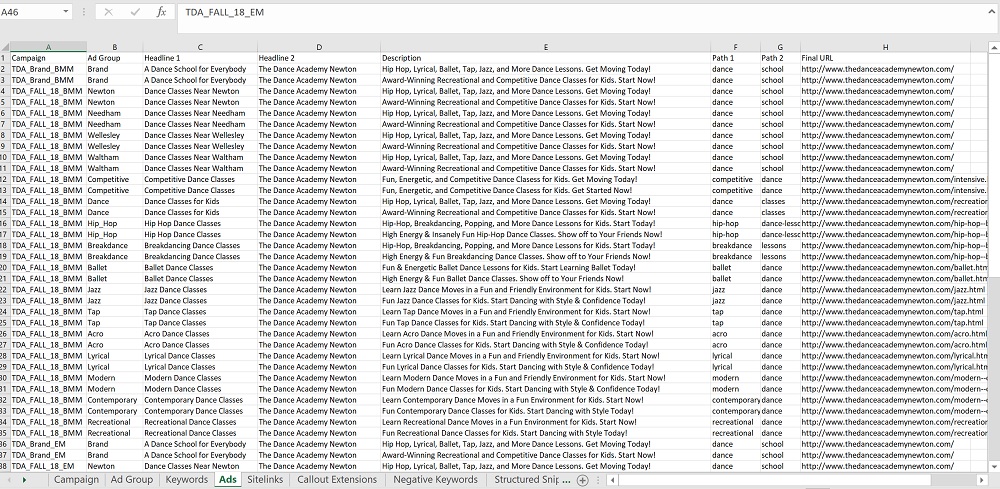Select Dance Classes Near Wellesley in row 8
The image size is (1000, 489).
tap(200, 135)
